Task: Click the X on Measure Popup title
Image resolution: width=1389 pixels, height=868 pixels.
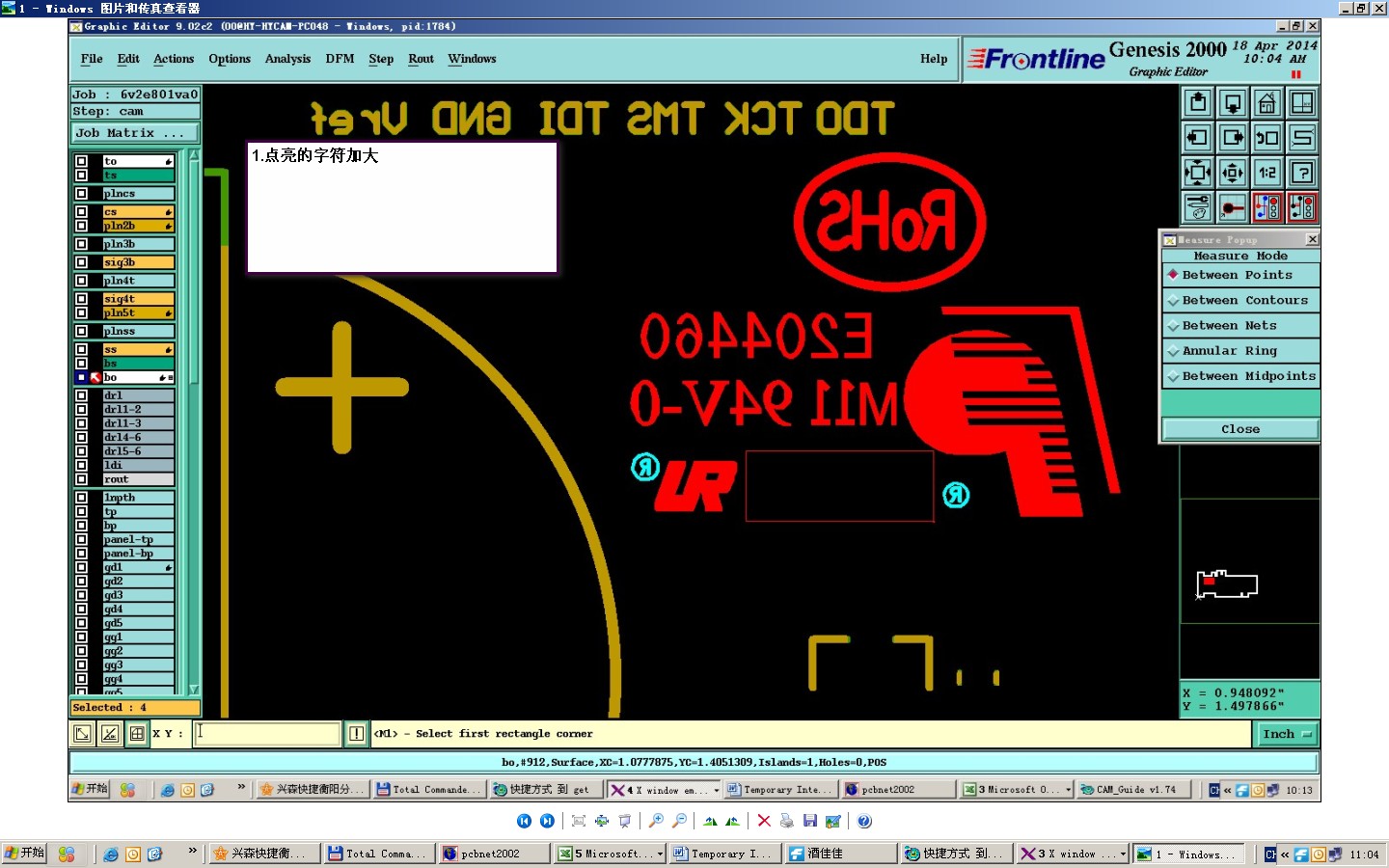Action: [1312, 239]
